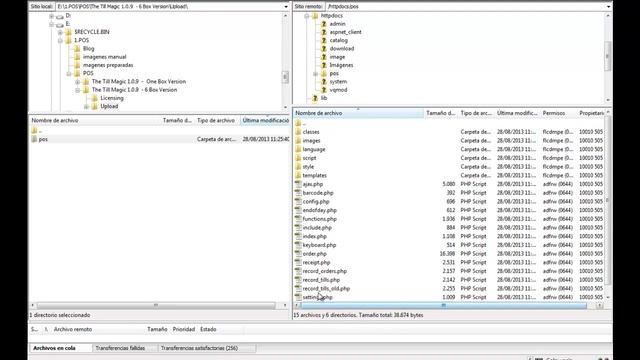Collapse the POS local folder node
Viewport: 640px width, 360px height.
click(69, 73)
